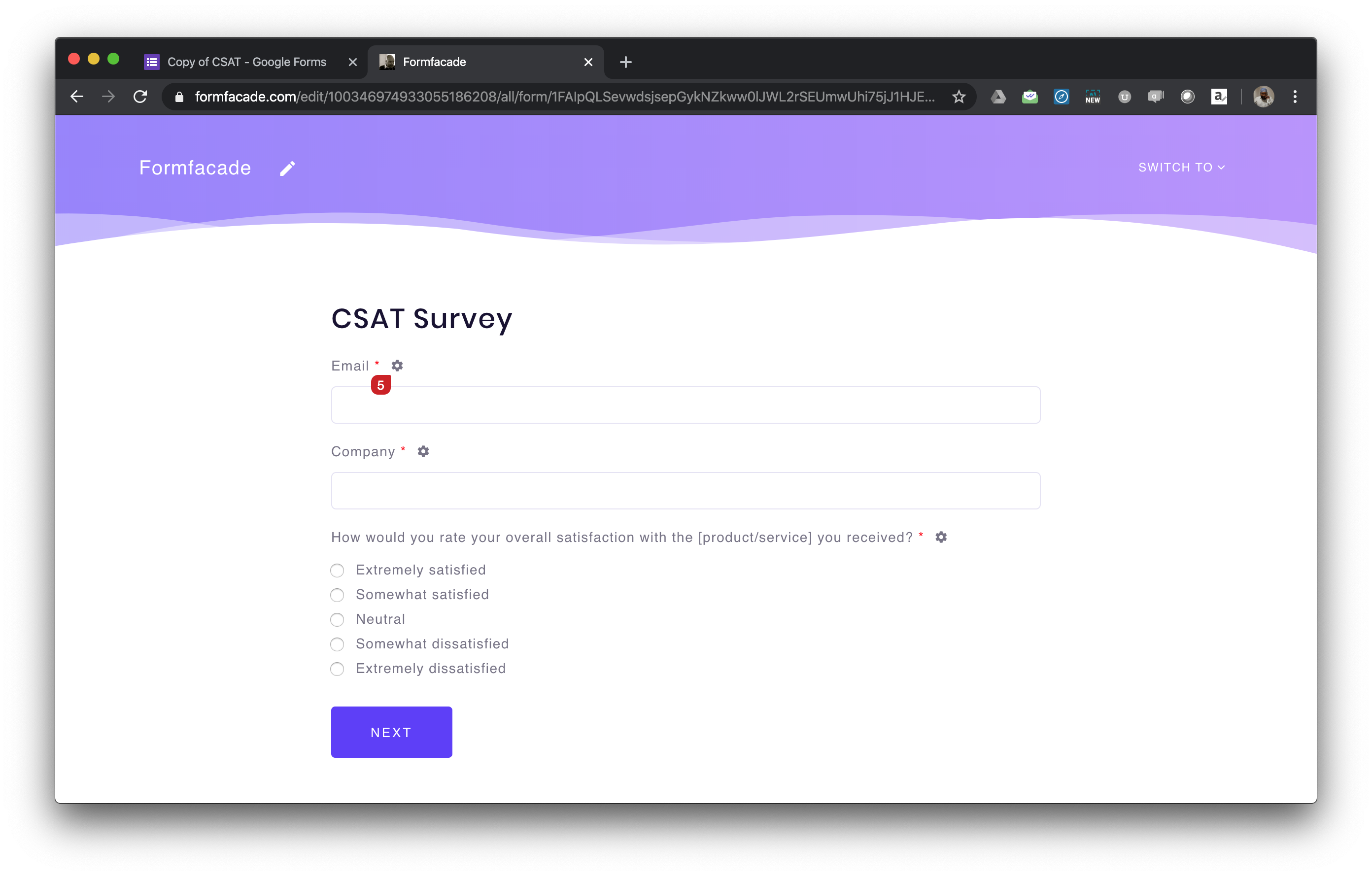This screenshot has height=876, width=1372.
Task: Reload the page using refresh icon
Action: coord(140,97)
